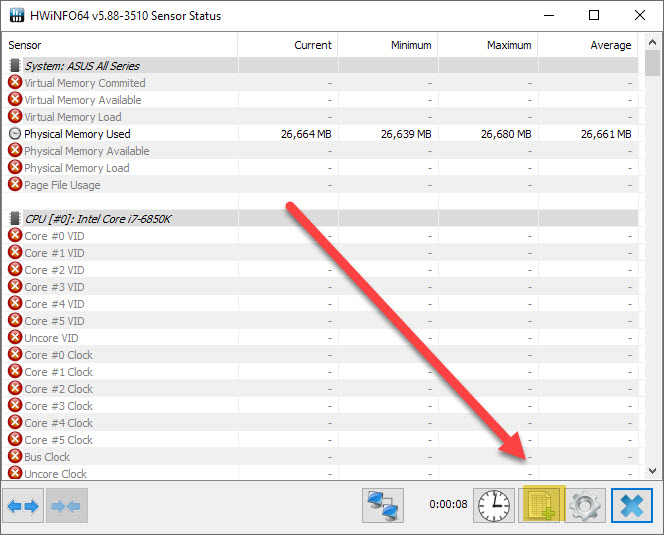Maximize the HWiNFO64 window
The height and width of the screenshot is (535, 664).
pyautogui.click(x=594, y=15)
